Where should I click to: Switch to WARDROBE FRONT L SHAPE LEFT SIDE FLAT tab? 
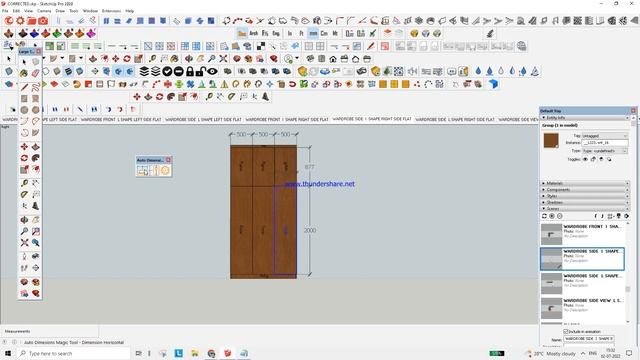[x=121, y=120]
